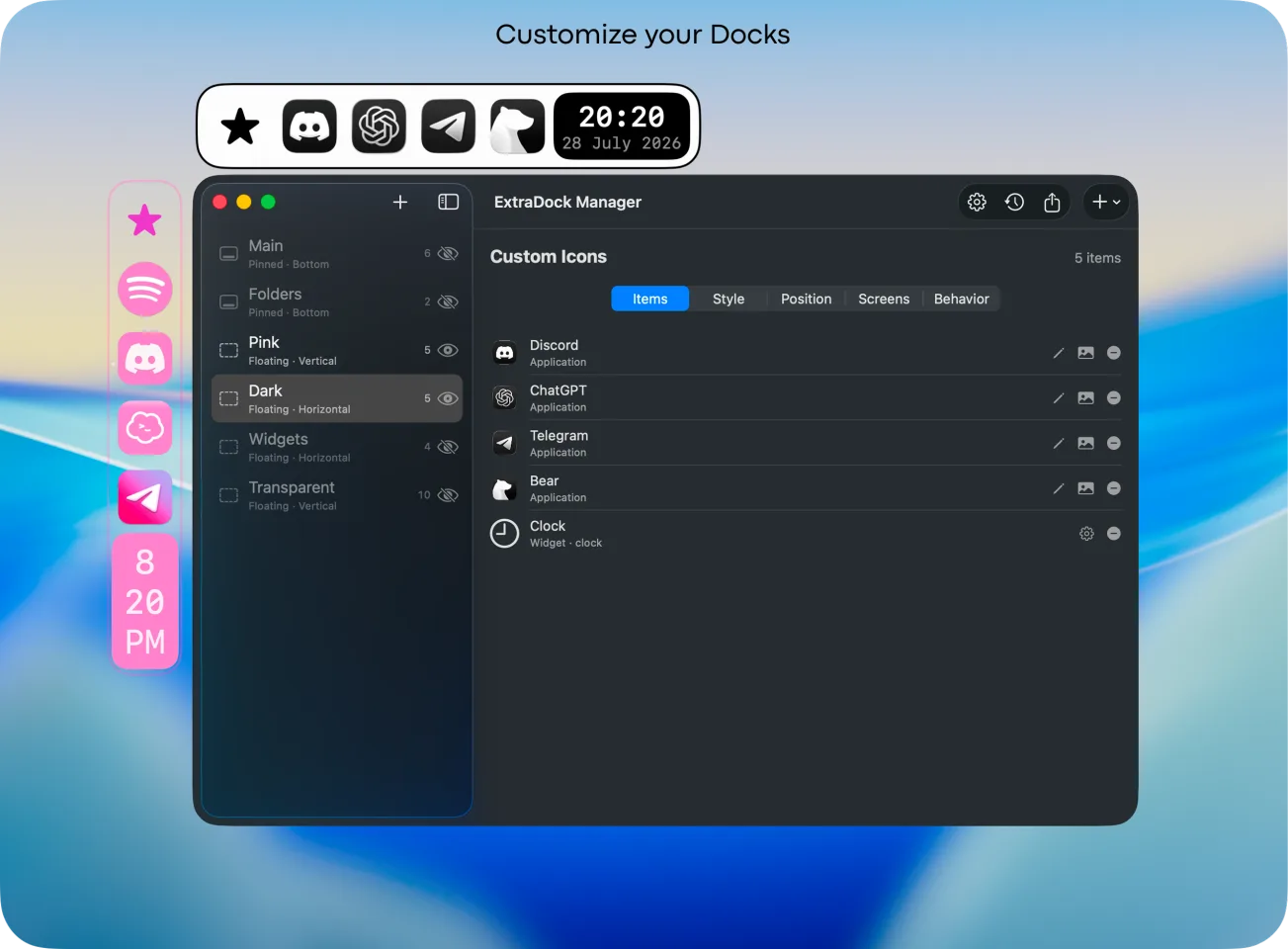This screenshot has width=1288, height=949.
Task: Hide the Dark dock with eye icon
Action: 448,398
